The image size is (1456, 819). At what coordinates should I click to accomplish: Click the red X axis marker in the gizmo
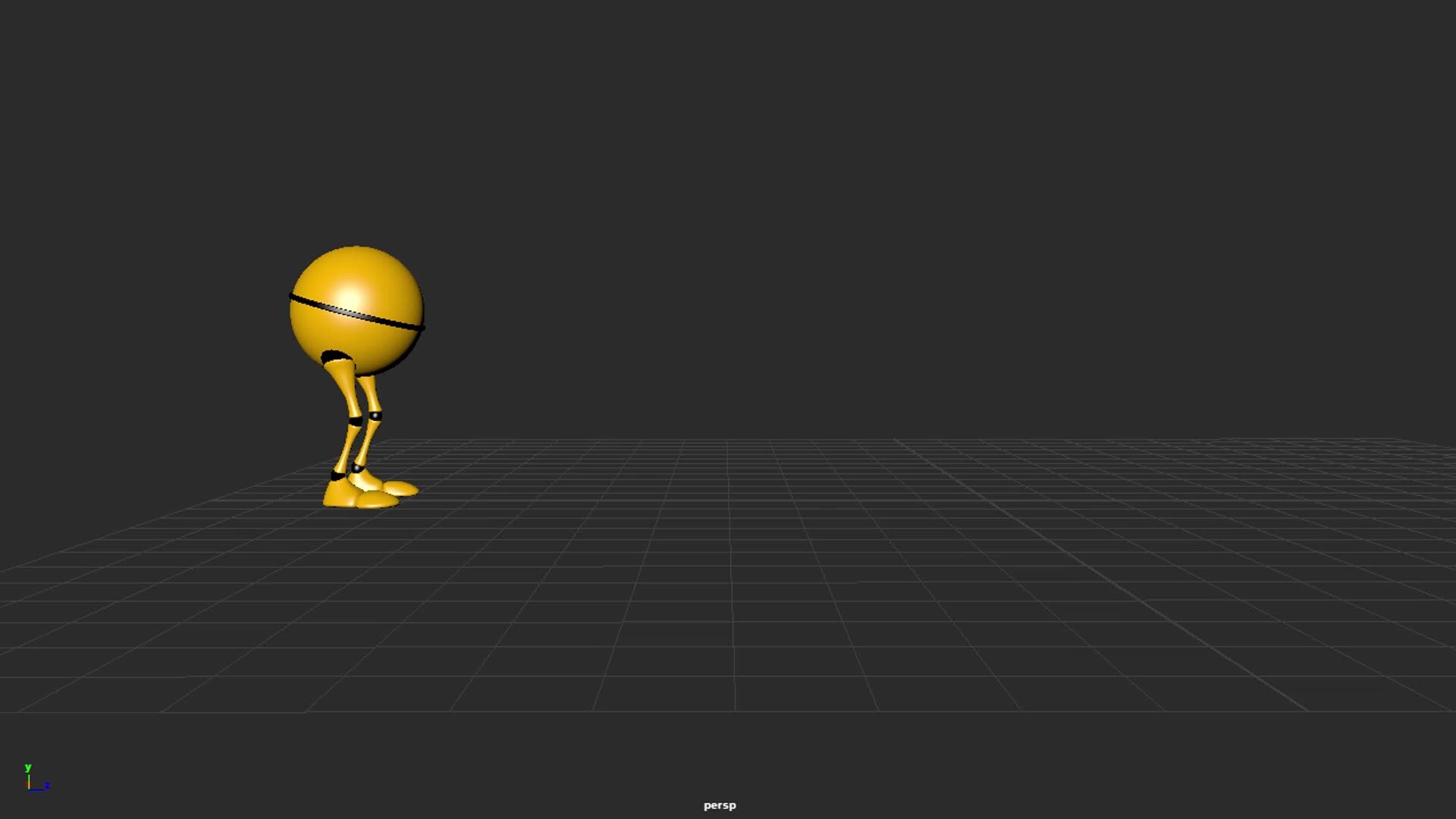27,785
